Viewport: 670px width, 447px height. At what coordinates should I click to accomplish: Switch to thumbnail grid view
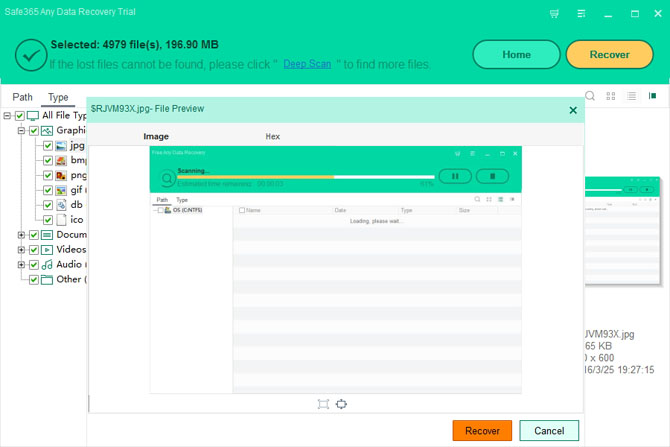tap(611, 96)
